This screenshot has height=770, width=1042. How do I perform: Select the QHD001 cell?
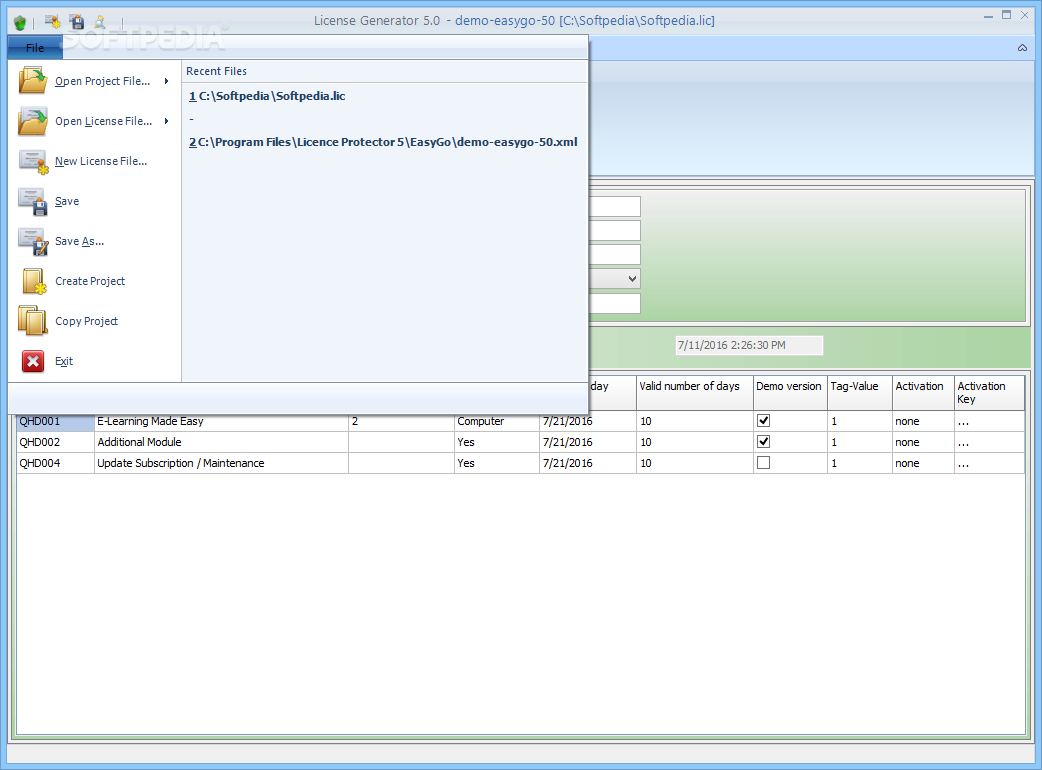point(55,421)
